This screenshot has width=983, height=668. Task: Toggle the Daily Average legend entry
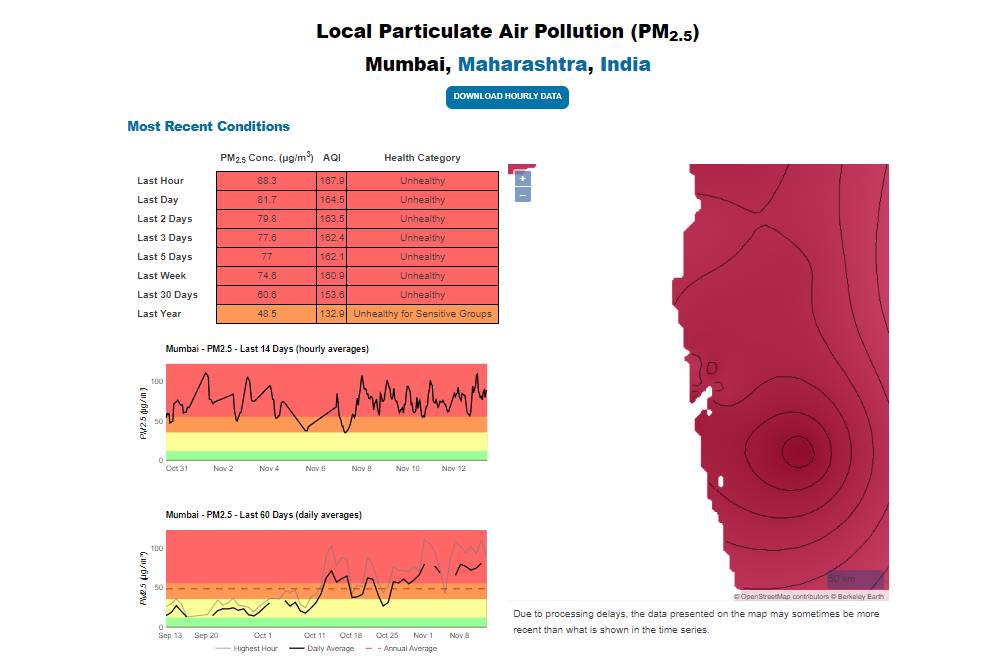tap(320, 648)
